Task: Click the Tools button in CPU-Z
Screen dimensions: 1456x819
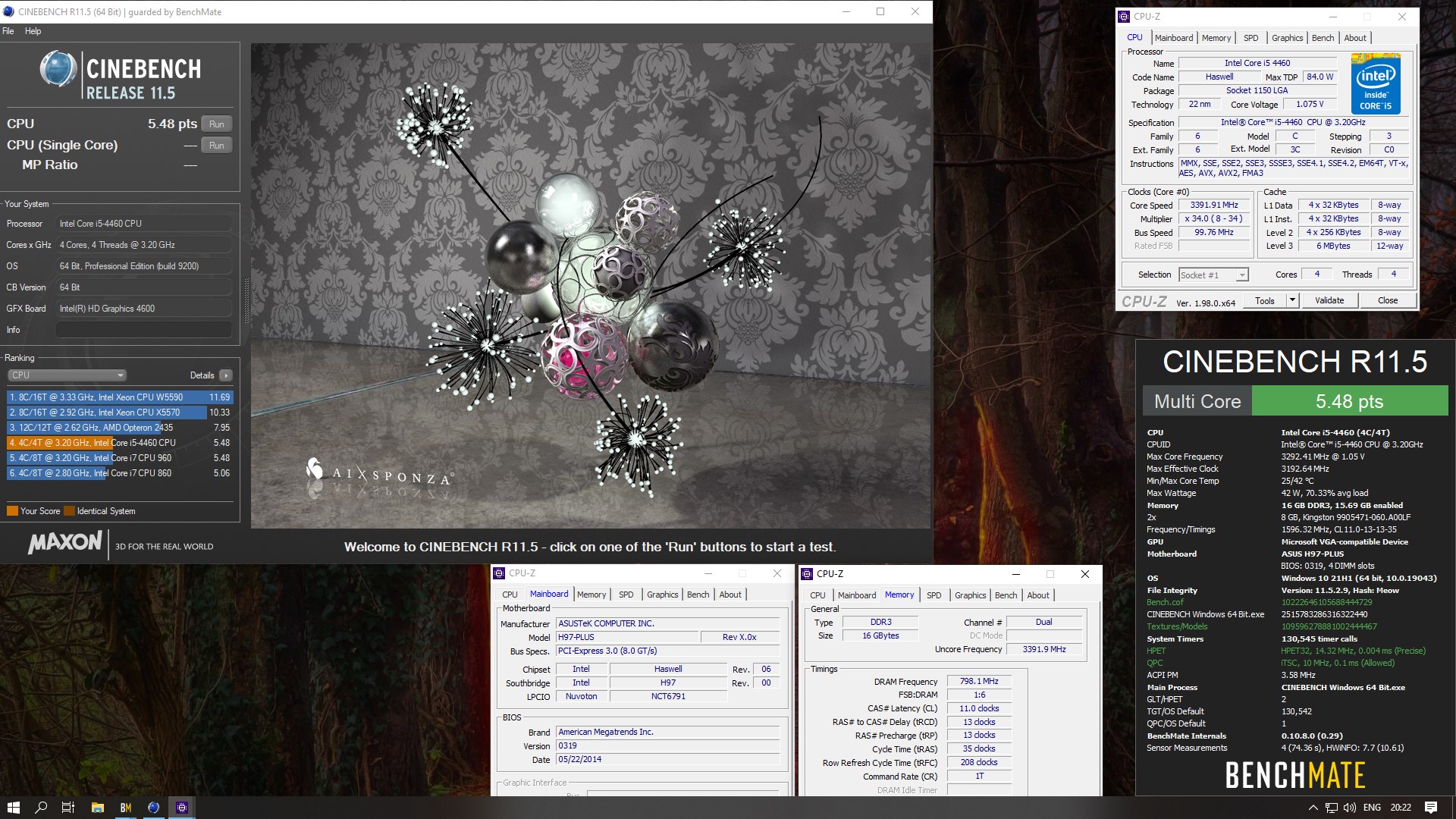Action: click(1265, 300)
